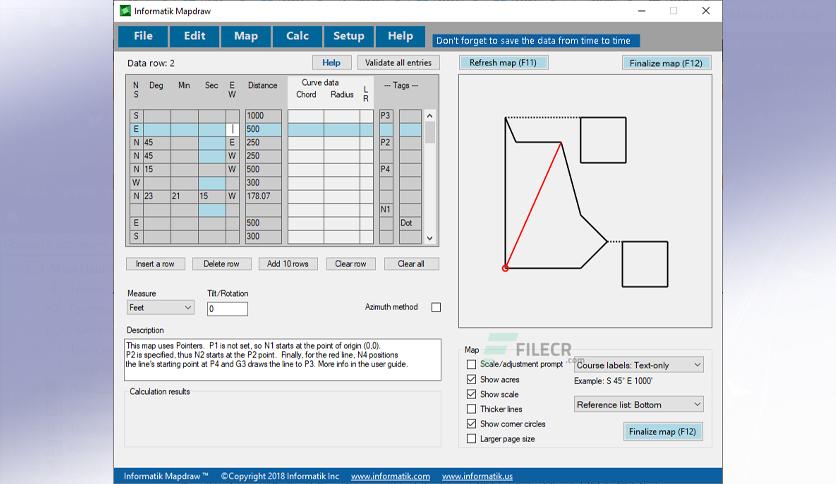Click inside the Description text box
This screenshot has height=484, width=836.
coord(283,360)
